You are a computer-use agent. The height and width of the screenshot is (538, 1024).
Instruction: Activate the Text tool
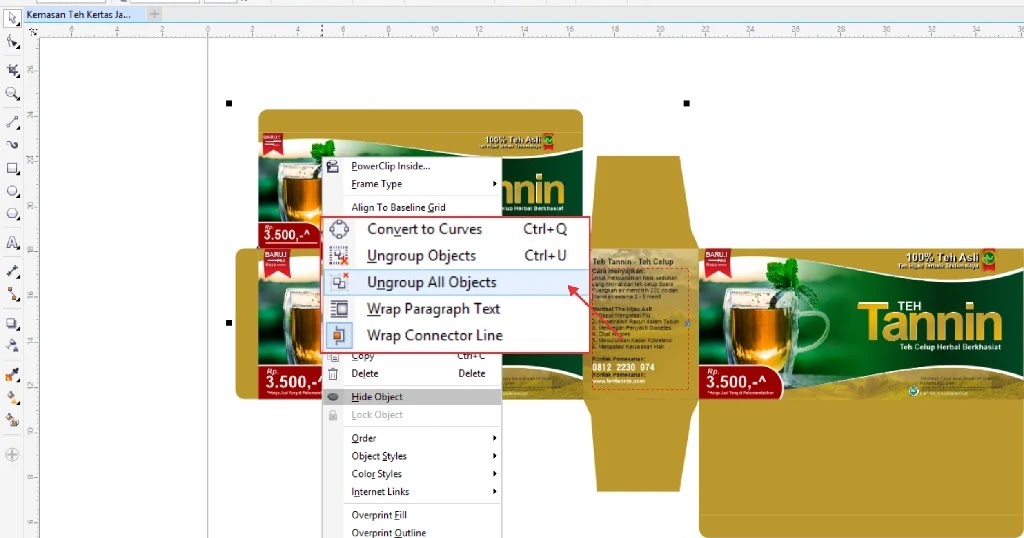point(12,243)
